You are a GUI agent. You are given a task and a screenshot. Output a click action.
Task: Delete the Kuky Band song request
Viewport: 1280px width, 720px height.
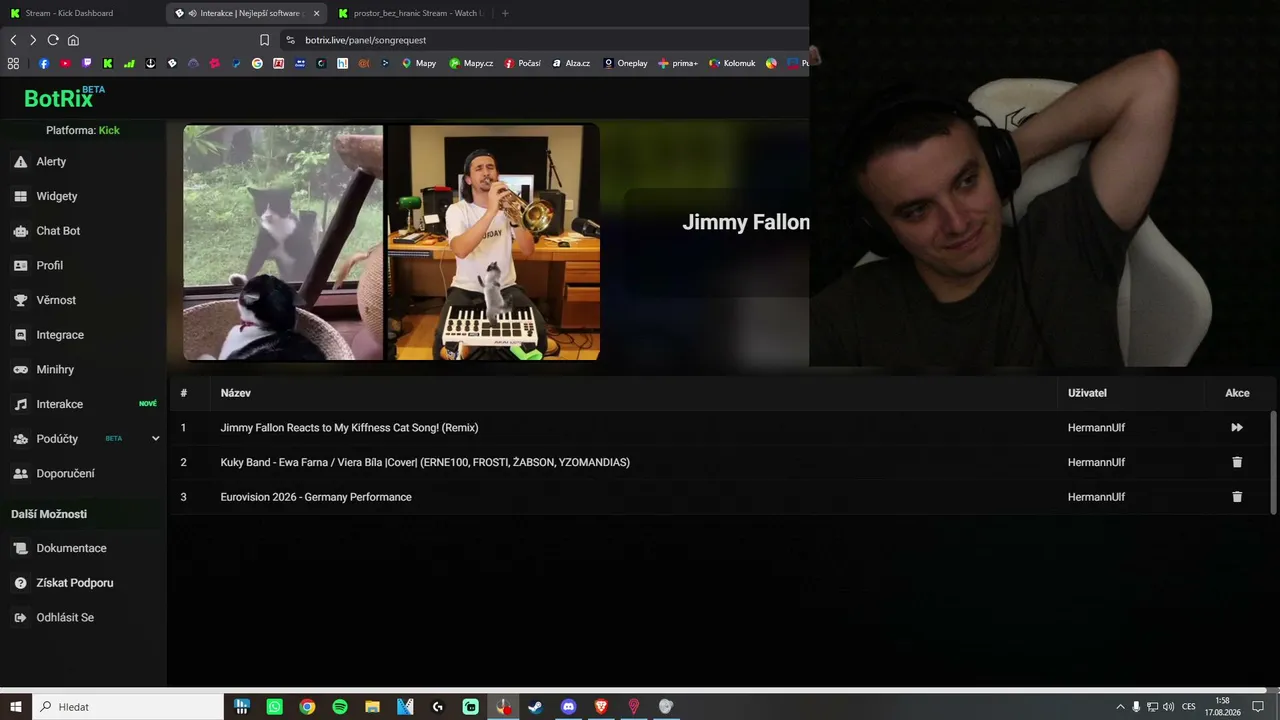(1237, 462)
